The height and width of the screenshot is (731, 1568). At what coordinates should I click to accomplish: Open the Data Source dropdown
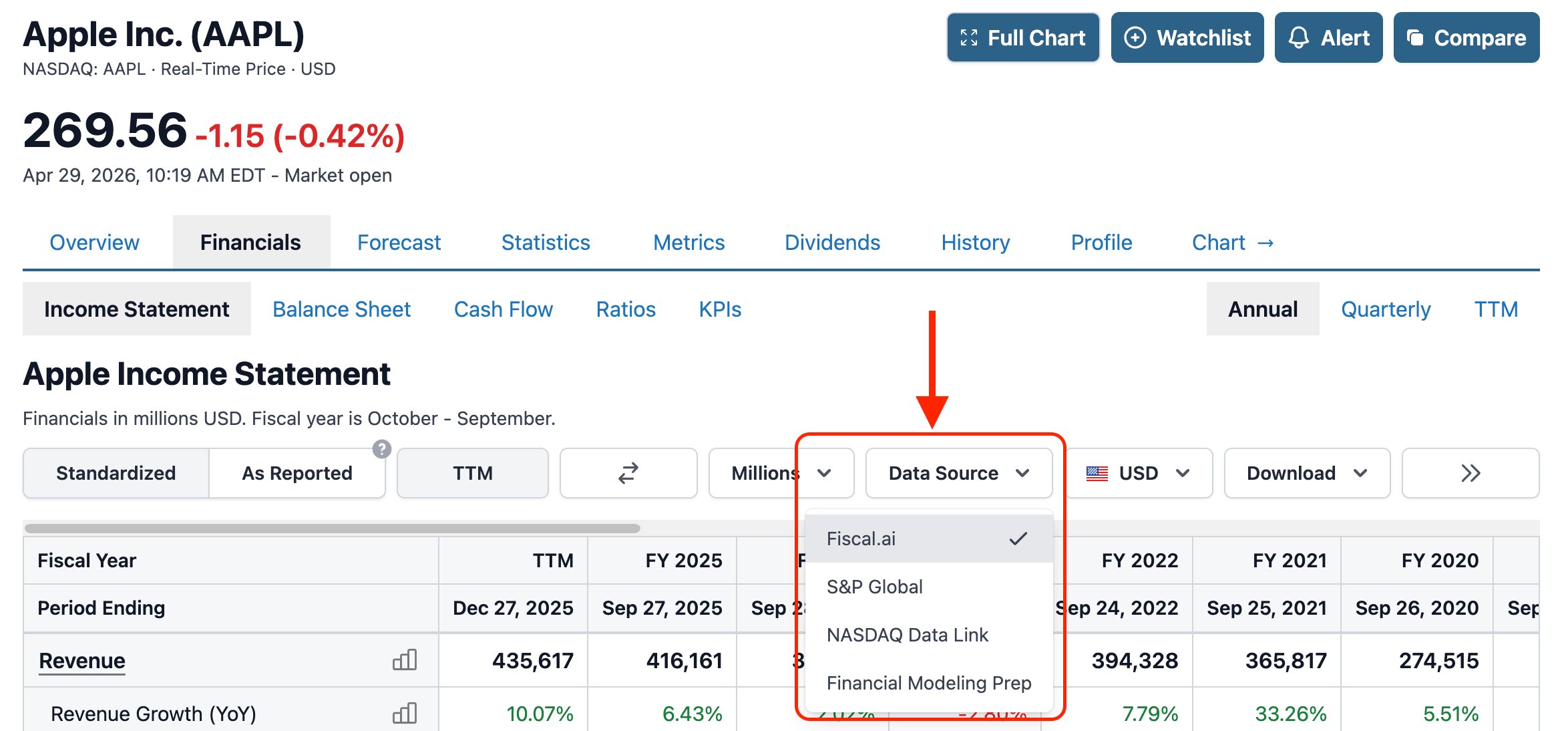click(959, 473)
